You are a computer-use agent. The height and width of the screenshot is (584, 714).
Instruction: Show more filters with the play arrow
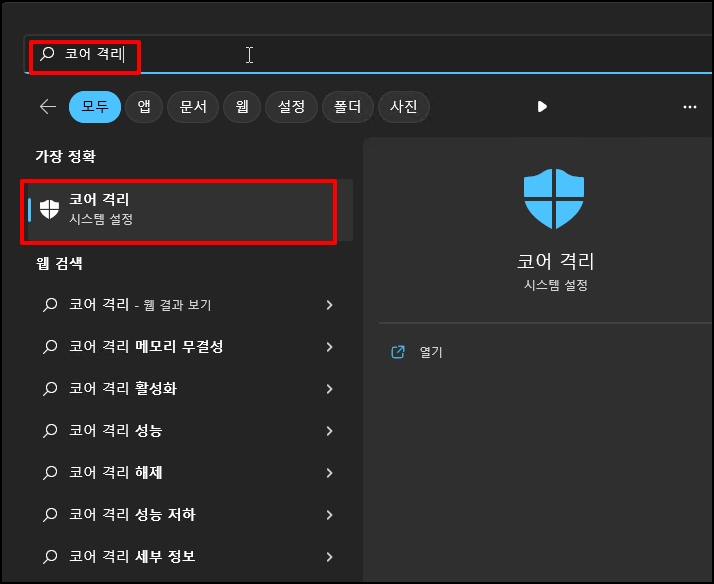542,107
